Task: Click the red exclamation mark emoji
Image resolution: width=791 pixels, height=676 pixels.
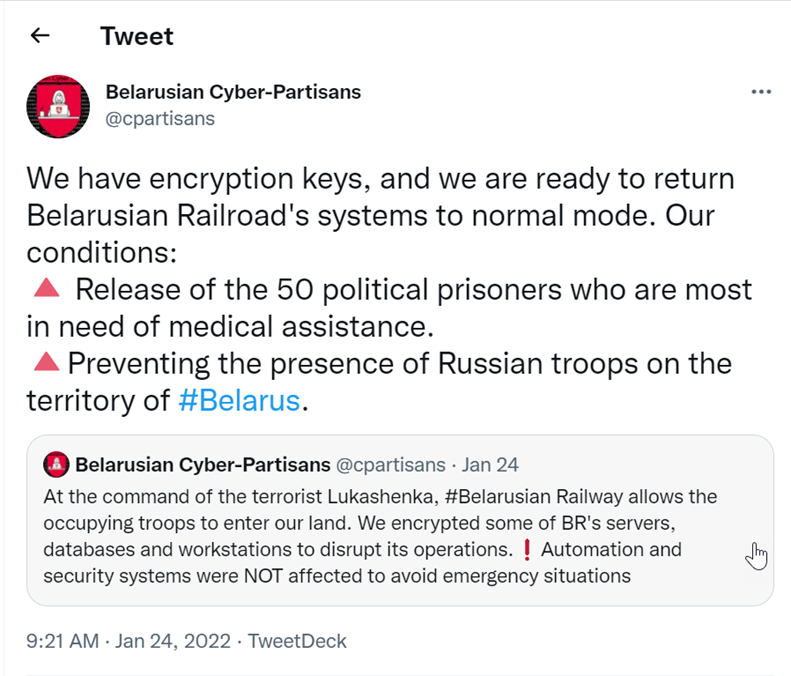Action: [528, 550]
